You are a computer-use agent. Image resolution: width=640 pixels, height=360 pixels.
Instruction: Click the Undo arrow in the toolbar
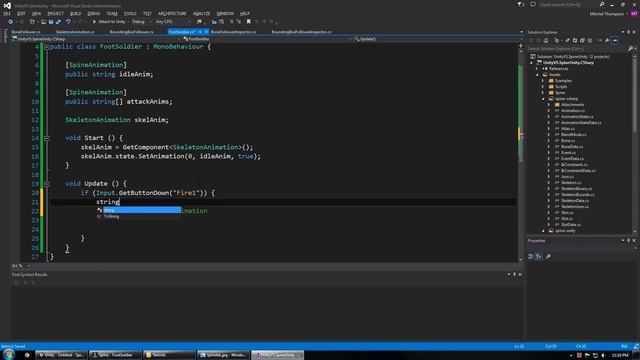68,22
